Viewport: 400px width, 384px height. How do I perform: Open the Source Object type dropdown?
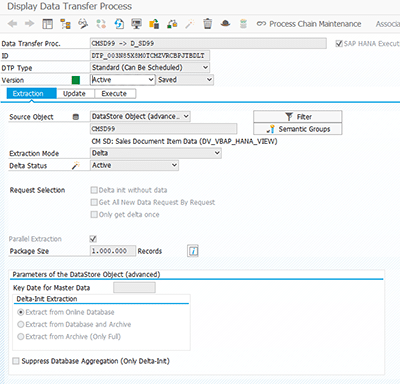click(140, 117)
